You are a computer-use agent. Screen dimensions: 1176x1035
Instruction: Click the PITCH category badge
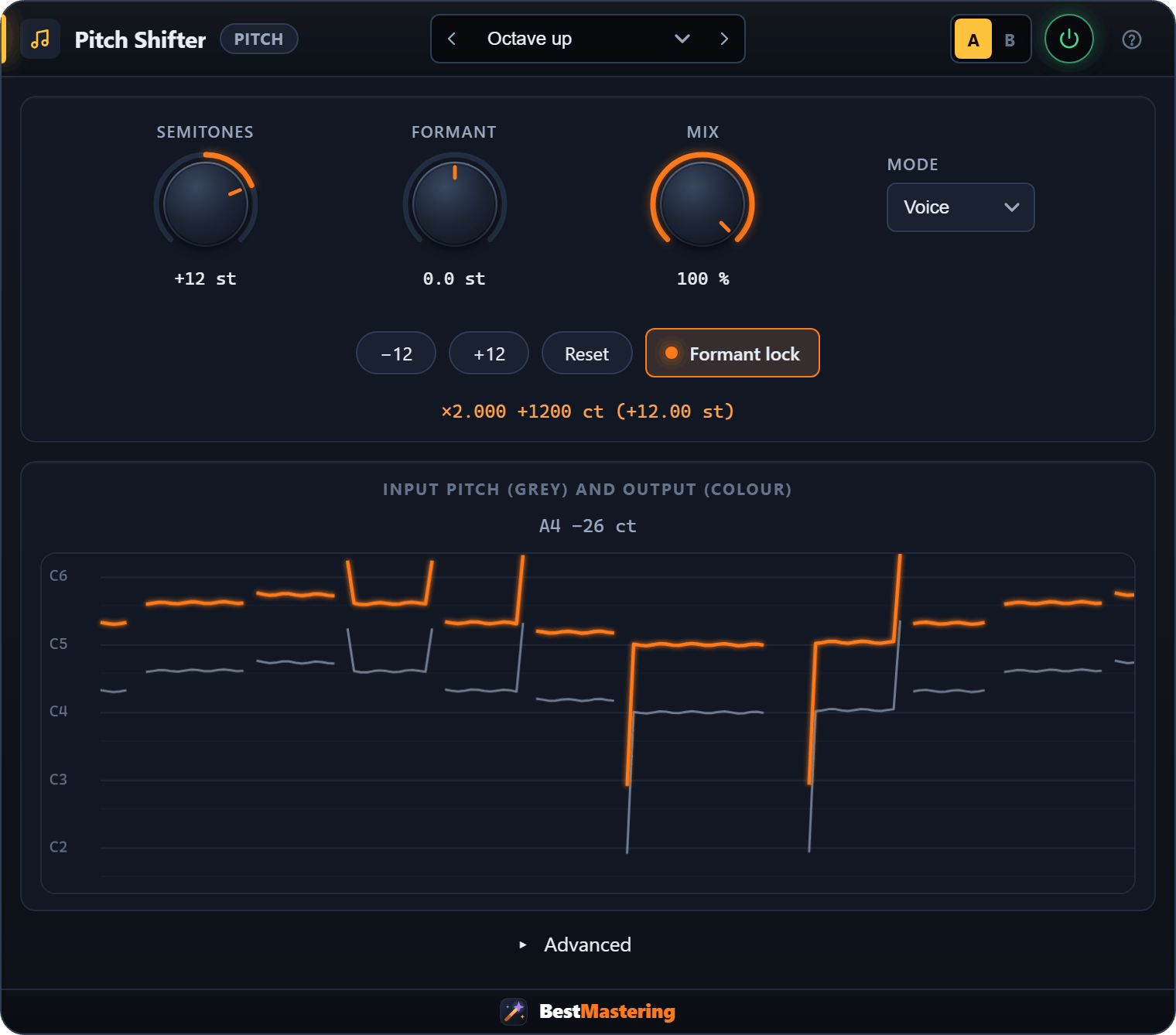tap(259, 39)
